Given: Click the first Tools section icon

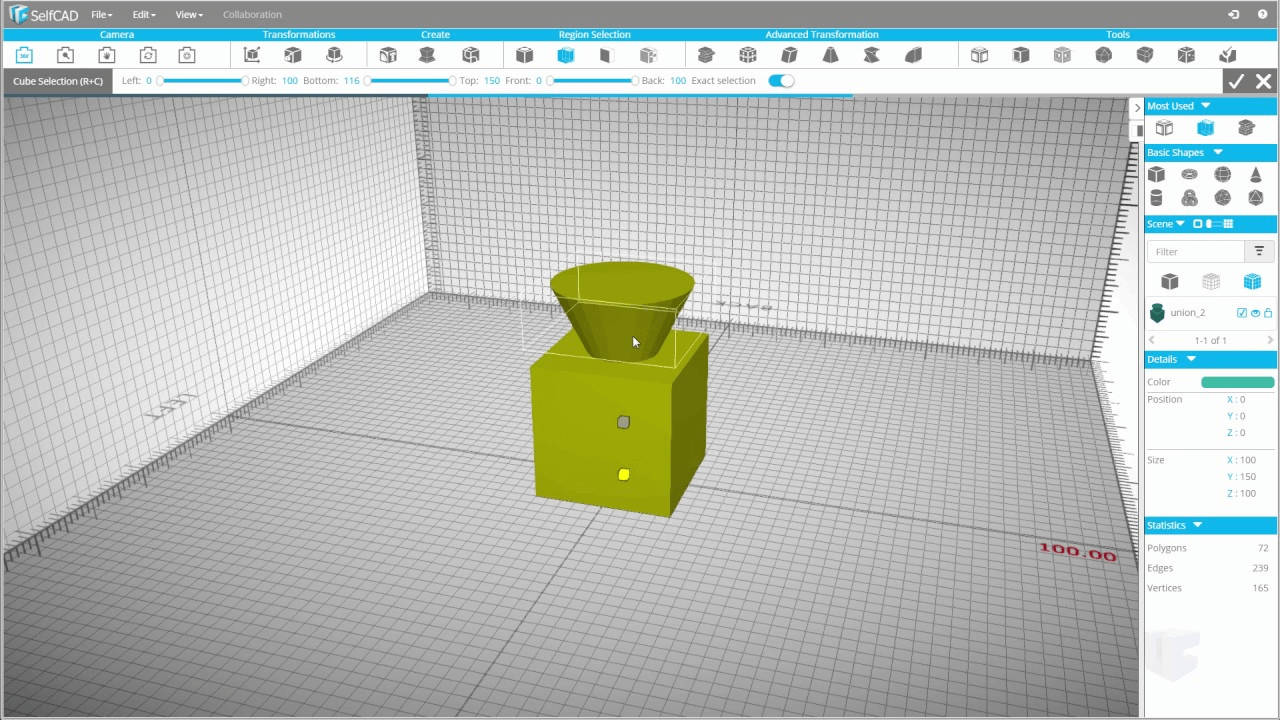Looking at the screenshot, I should (979, 55).
